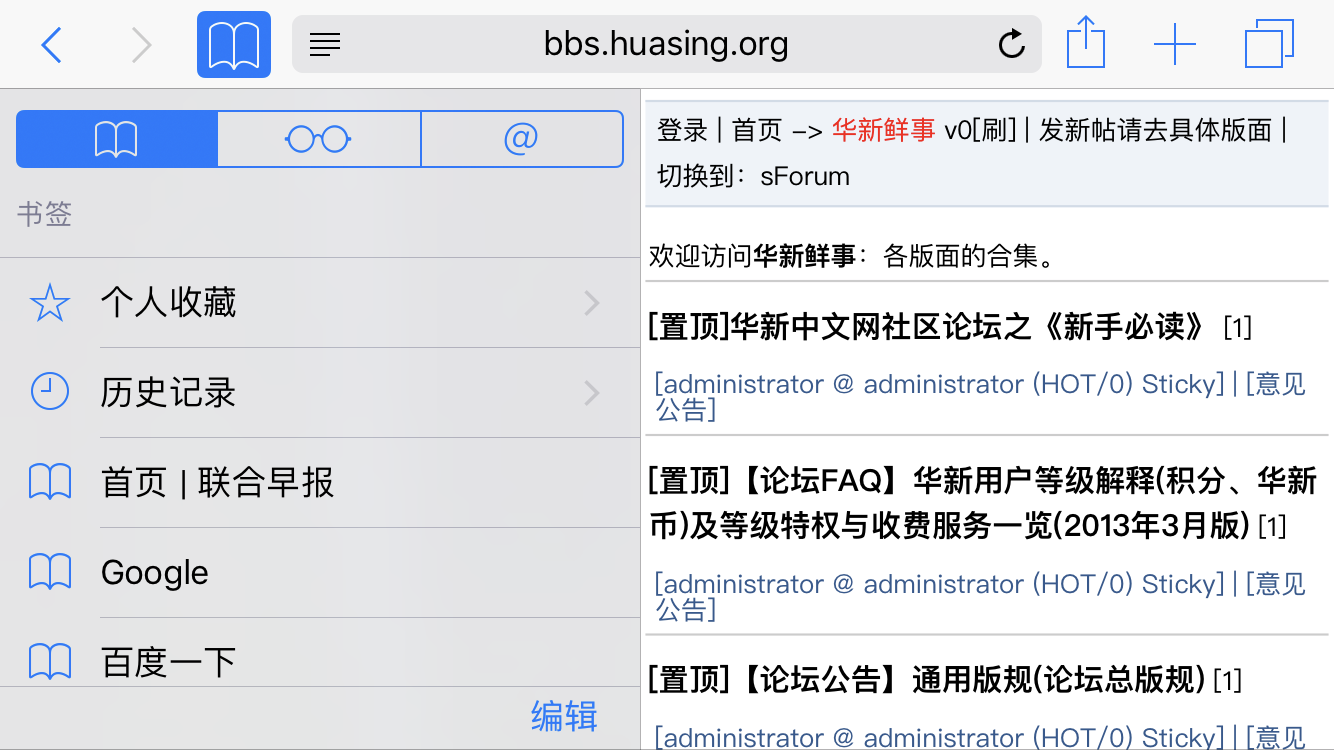Show all open tabs overview

pyautogui.click(x=1269, y=45)
